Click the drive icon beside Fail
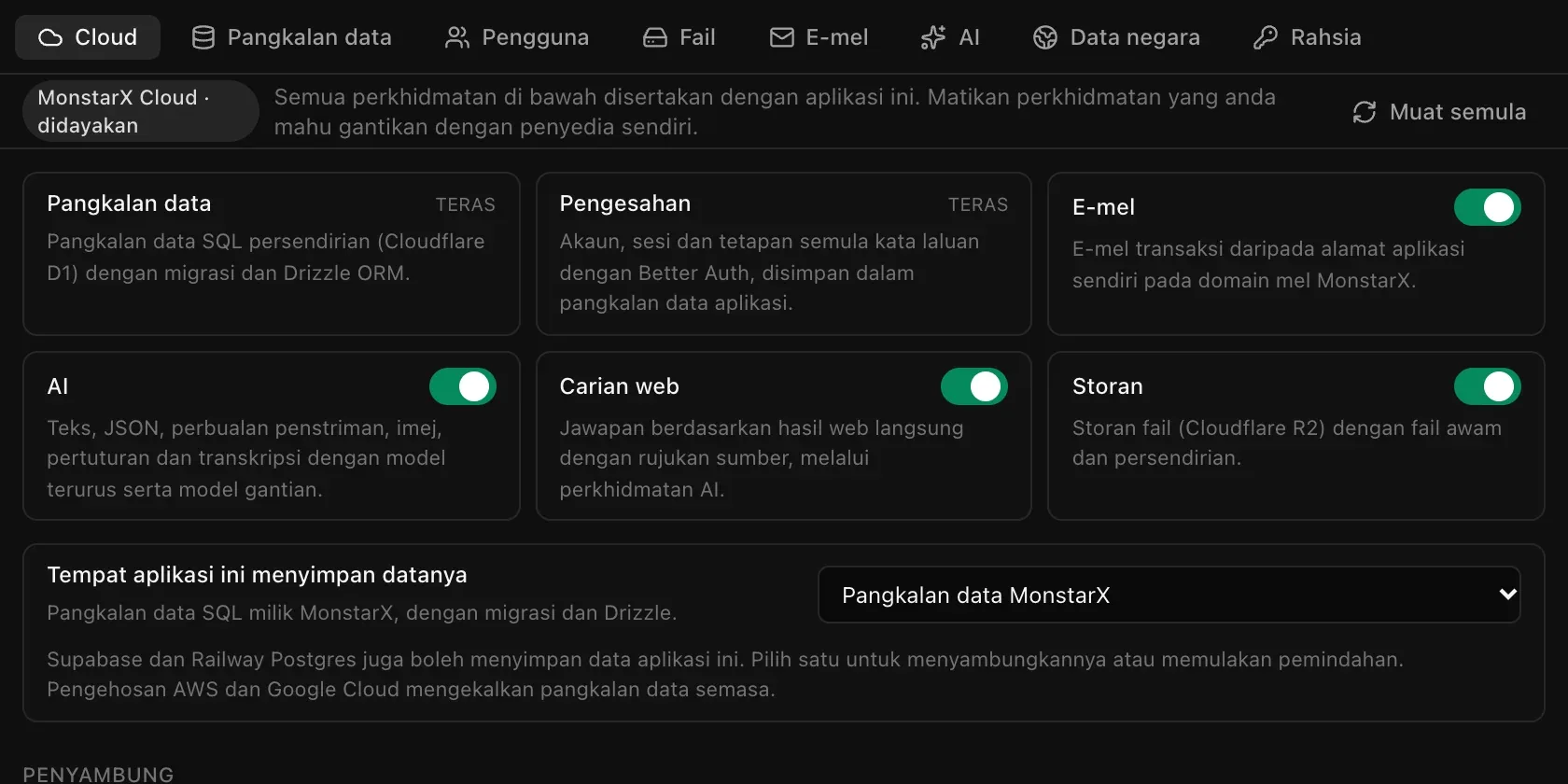 pyautogui.click(x=655, y=37)
